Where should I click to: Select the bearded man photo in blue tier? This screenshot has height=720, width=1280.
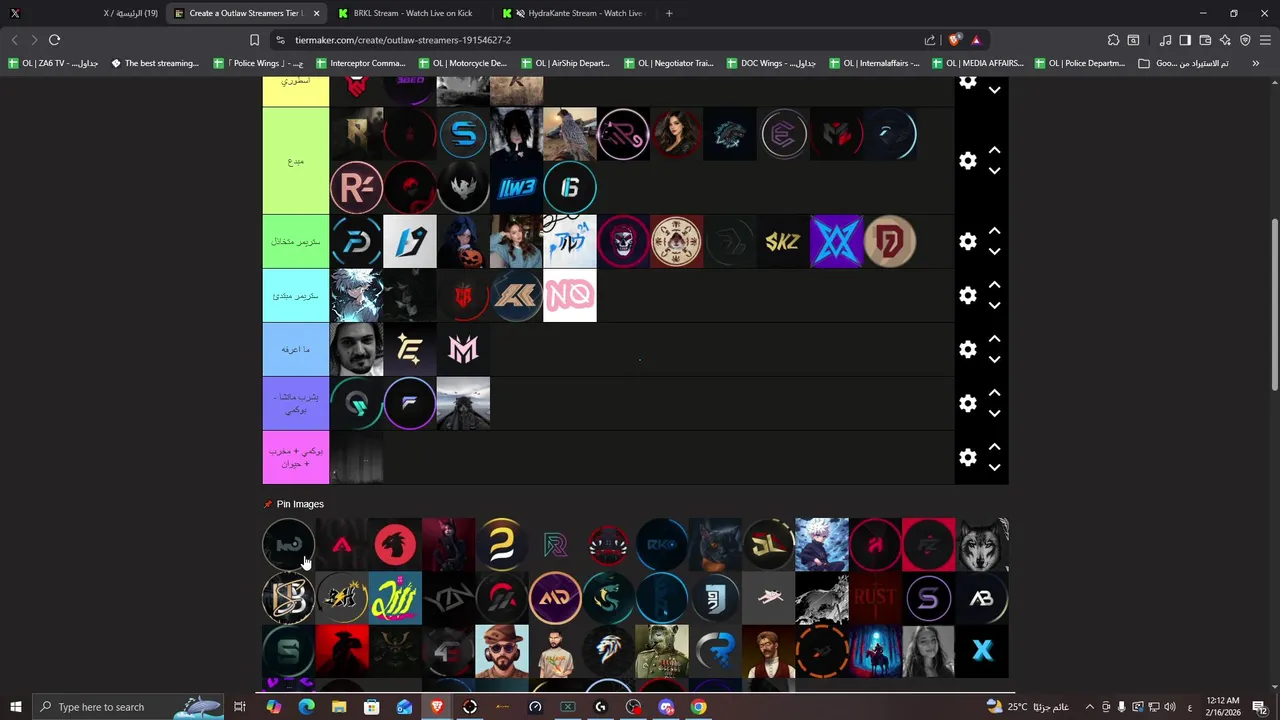[x=356, y=349]
